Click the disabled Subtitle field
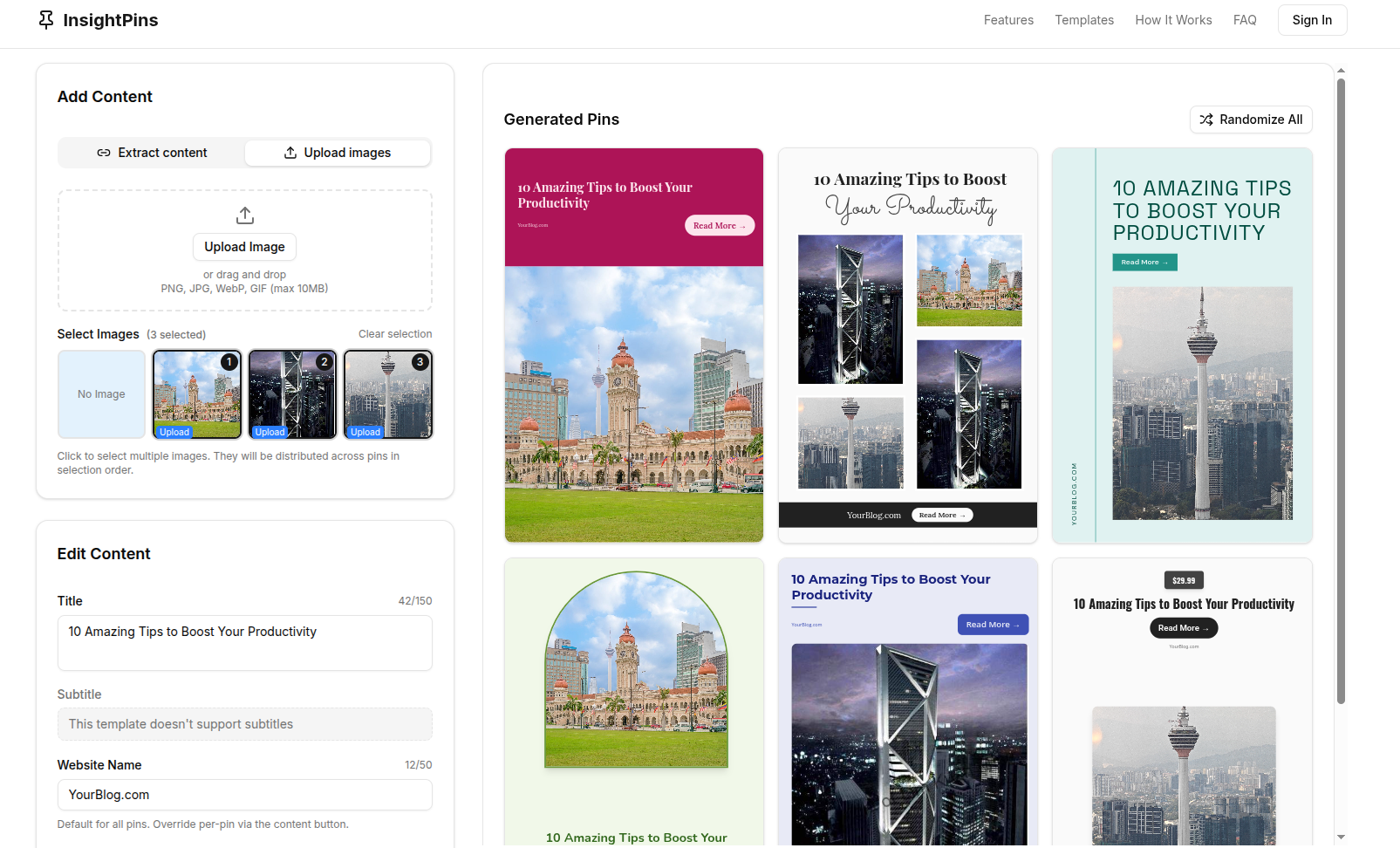Viewport: 1400px width, 848px height. pos(245,724)
